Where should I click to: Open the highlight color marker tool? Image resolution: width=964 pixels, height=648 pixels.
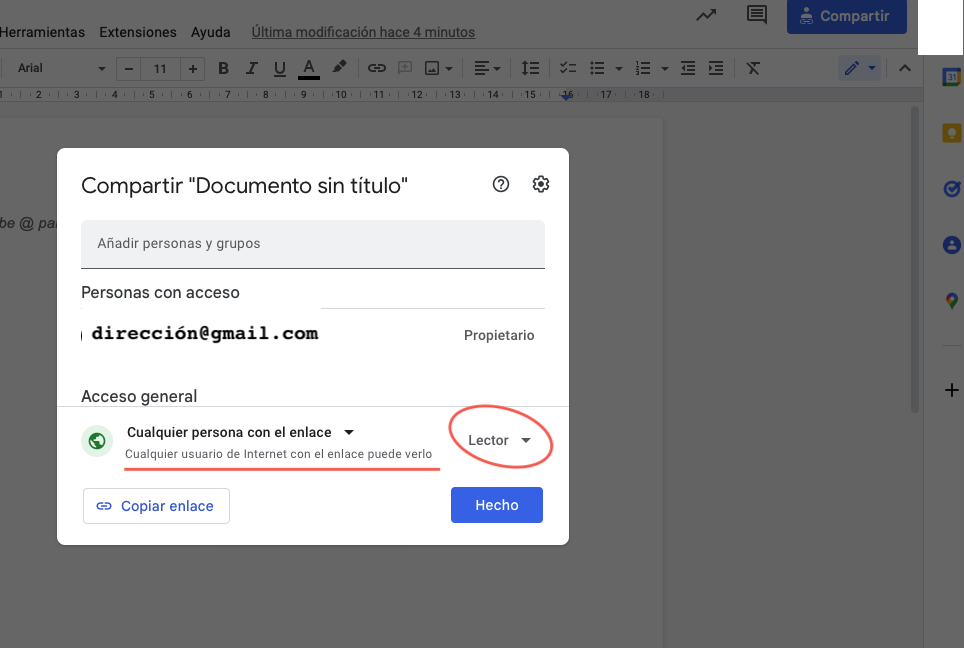tap(339, 67)
